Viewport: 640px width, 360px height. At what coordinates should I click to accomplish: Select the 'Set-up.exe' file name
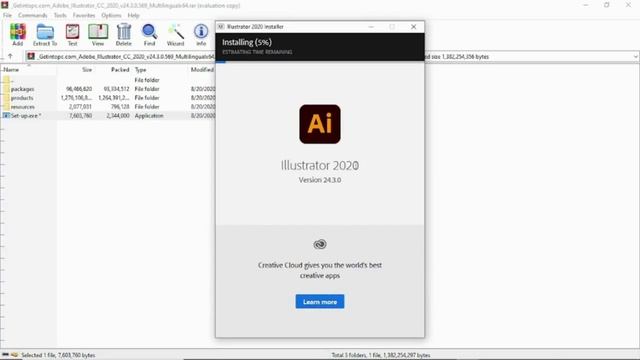[x=26, y=116]
